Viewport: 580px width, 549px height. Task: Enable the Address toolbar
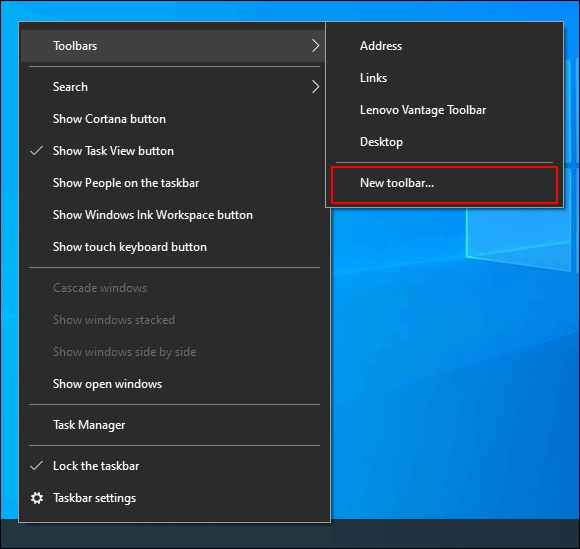point(445,46)
